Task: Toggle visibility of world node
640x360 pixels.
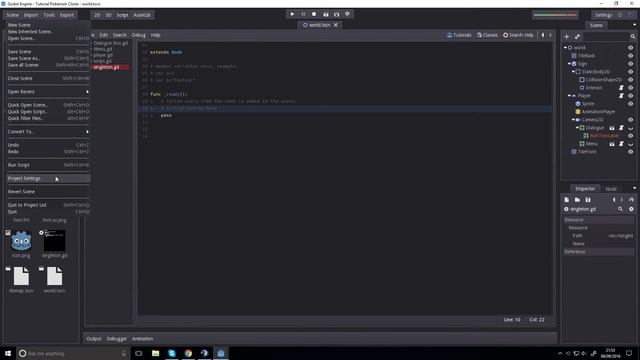Action: (x=631, y=48)
